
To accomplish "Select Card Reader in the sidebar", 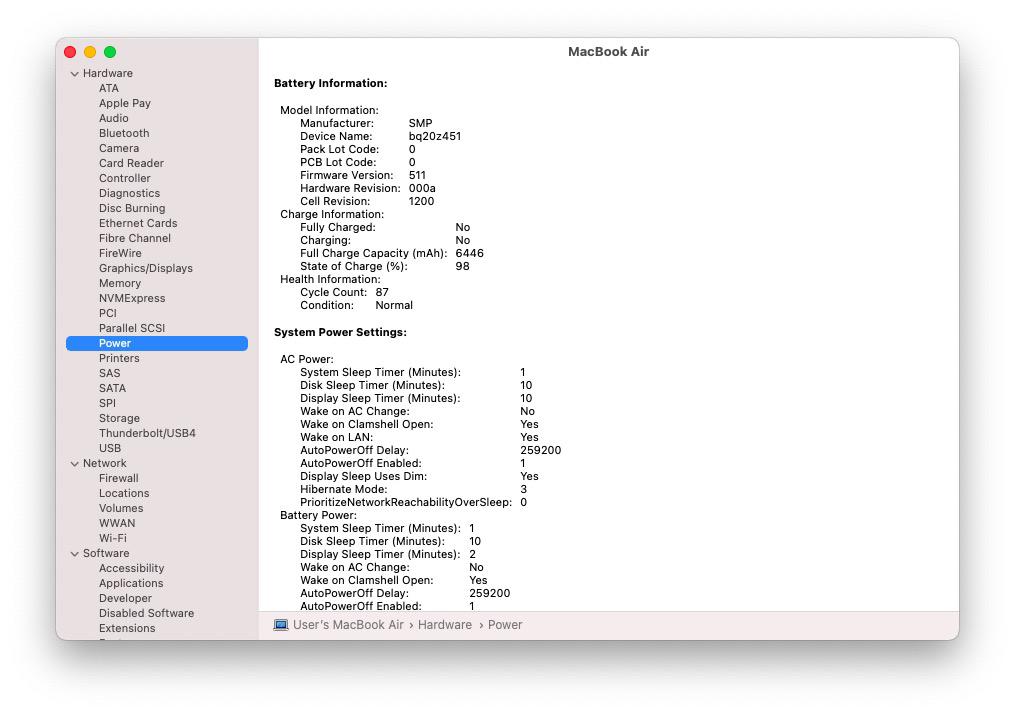I will coord(131,163).
